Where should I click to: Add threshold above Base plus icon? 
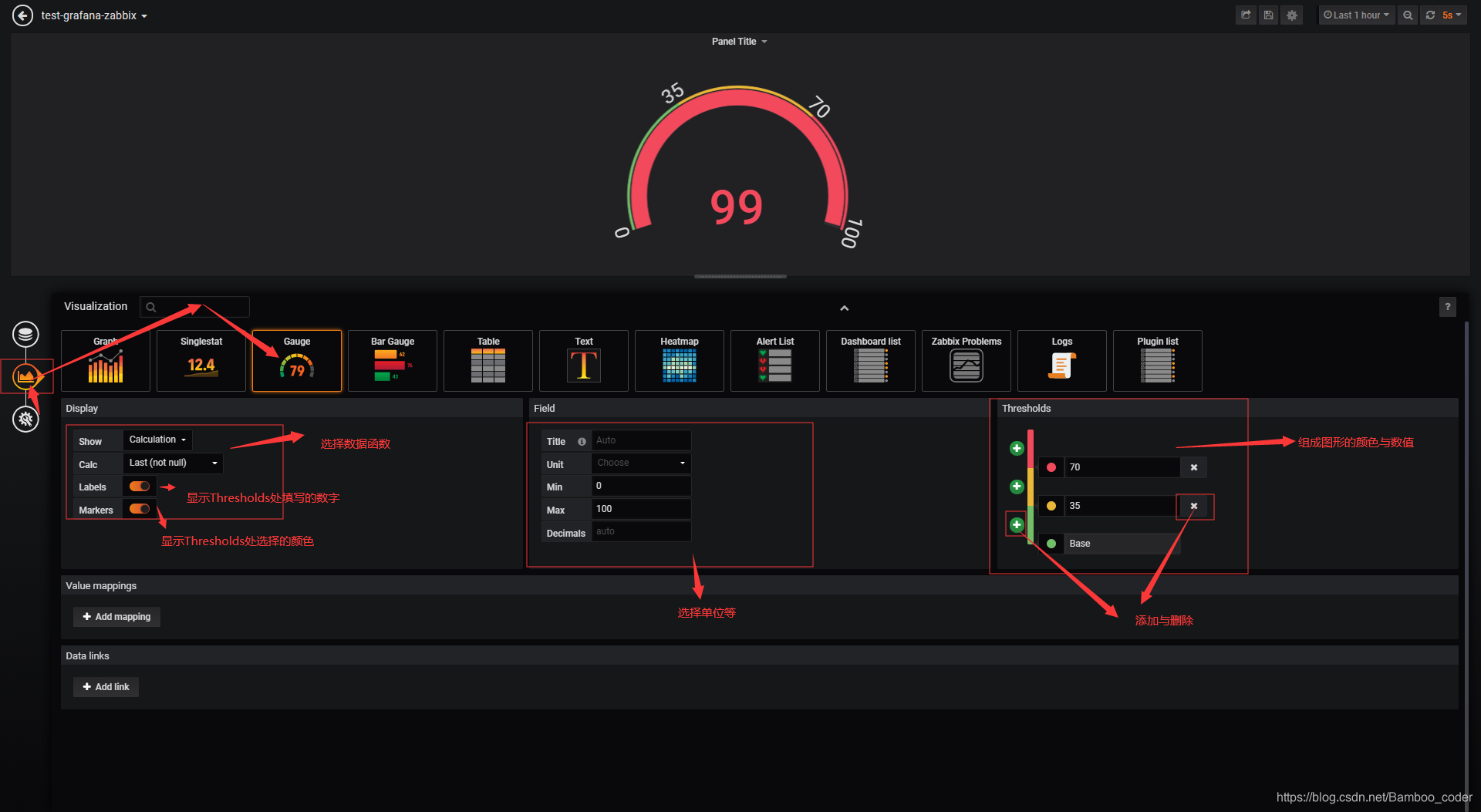(x=1017, y=524)
